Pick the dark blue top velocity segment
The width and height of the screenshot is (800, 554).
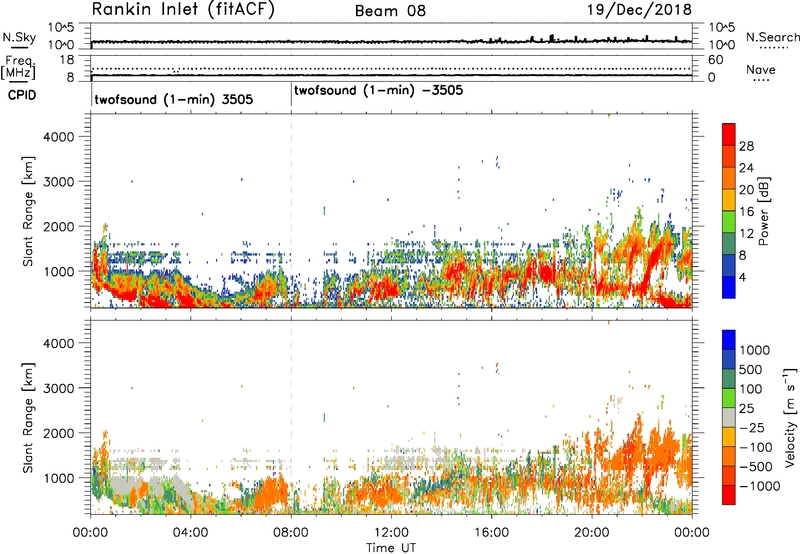point(729,340)
